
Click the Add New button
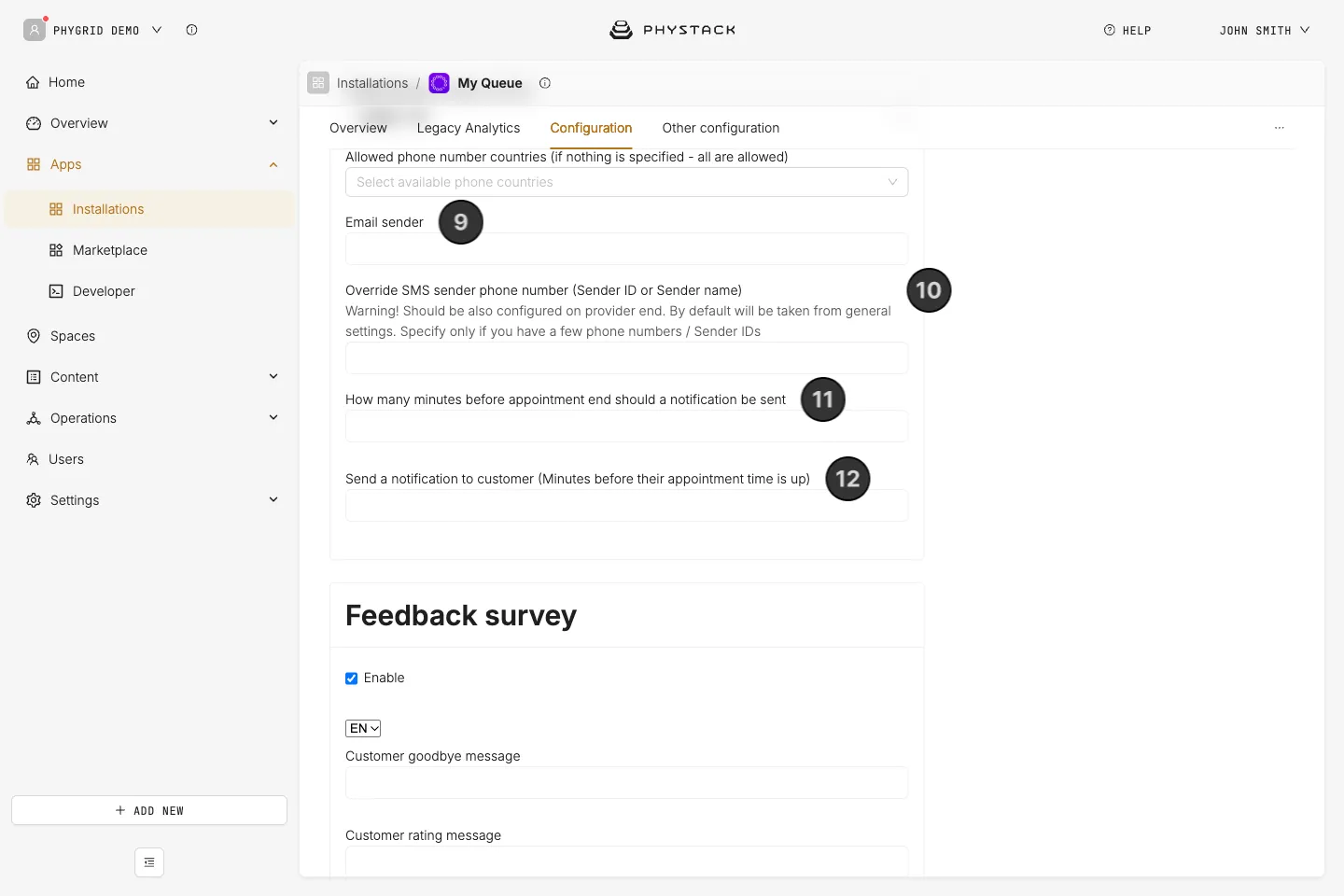[x=149, y=810]
